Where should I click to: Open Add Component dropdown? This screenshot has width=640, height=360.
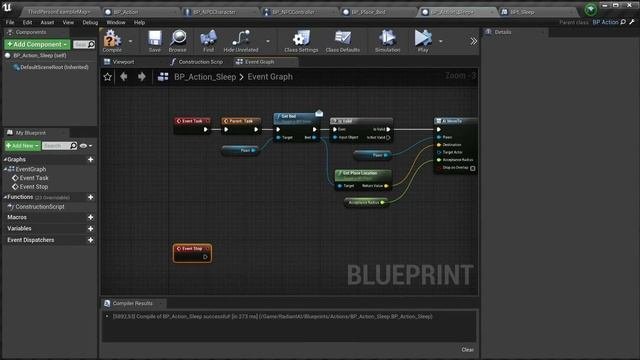point(37,44)
